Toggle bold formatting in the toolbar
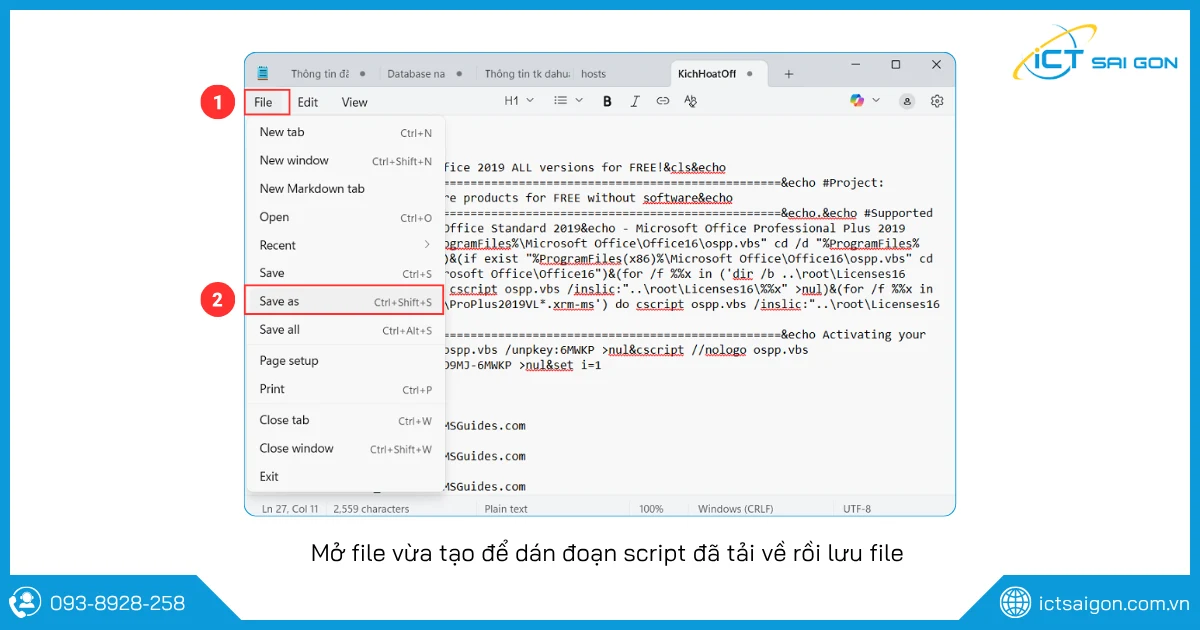1200x630 pixels. [607, 101]
